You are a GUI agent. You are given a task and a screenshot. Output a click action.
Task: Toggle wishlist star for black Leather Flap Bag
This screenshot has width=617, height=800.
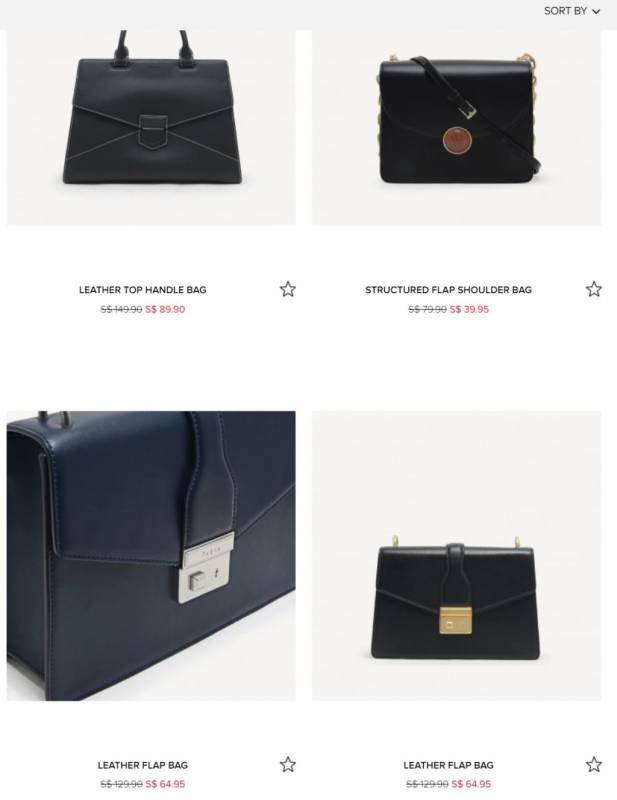[594, 764]
